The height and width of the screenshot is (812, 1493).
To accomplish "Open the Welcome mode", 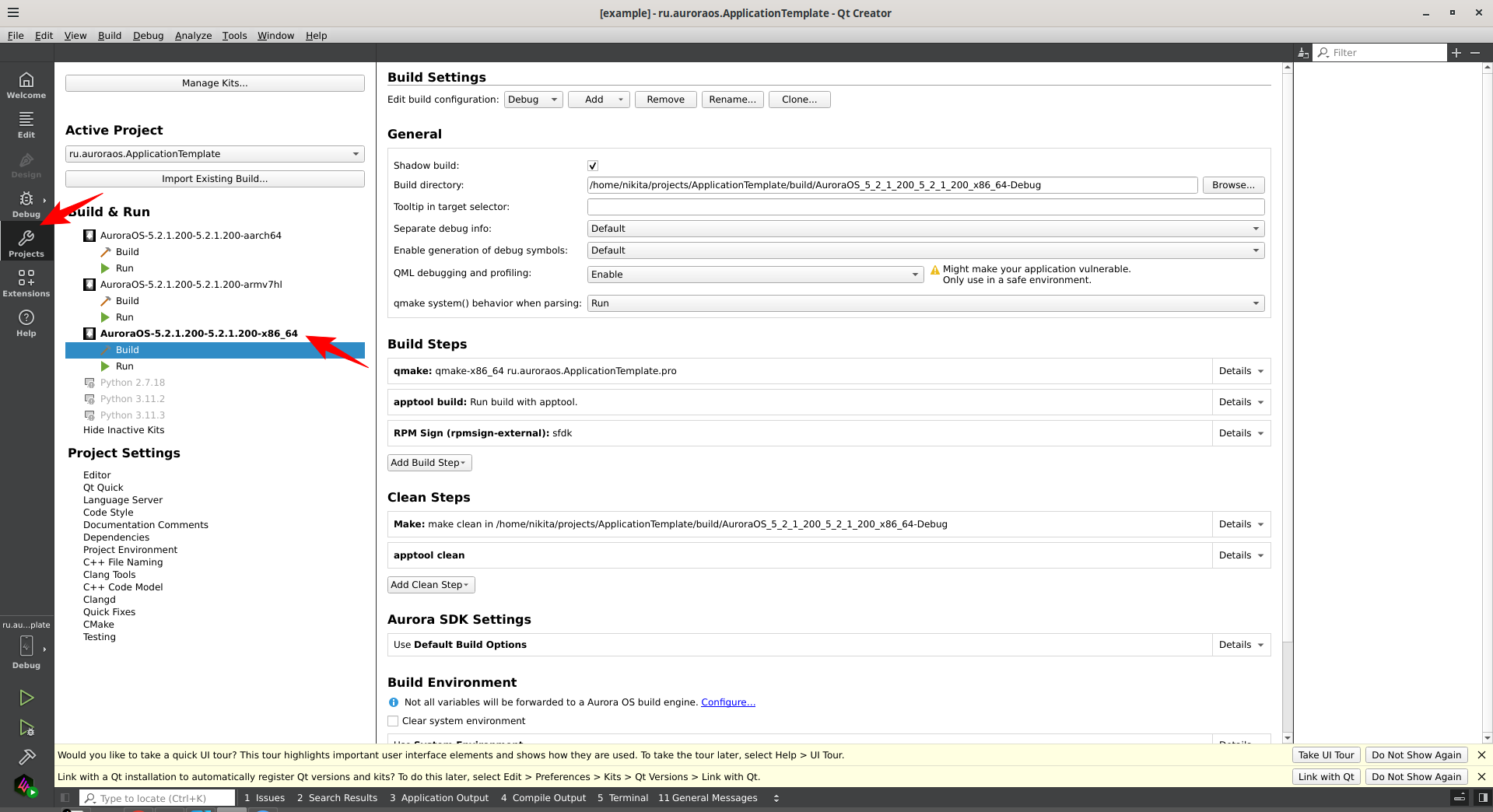I will point(26,86).
